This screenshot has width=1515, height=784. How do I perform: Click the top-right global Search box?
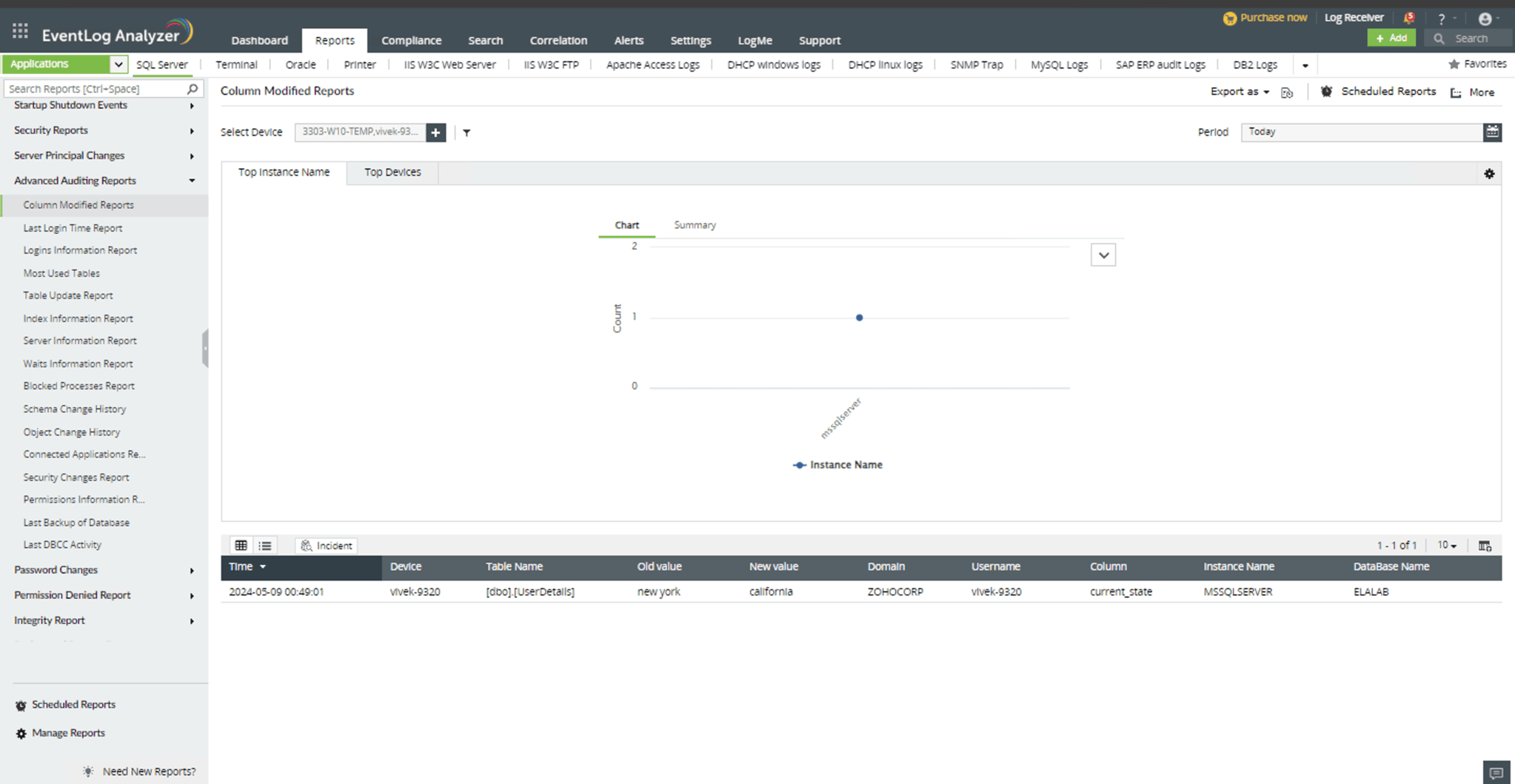pyautogui.click(x=1469, y=38)
